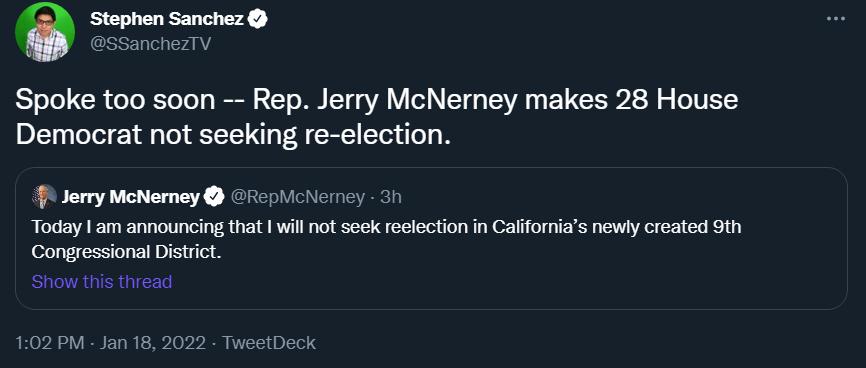
Task: Open the @RepMcNerney handle
Action: tap(298, 197)
